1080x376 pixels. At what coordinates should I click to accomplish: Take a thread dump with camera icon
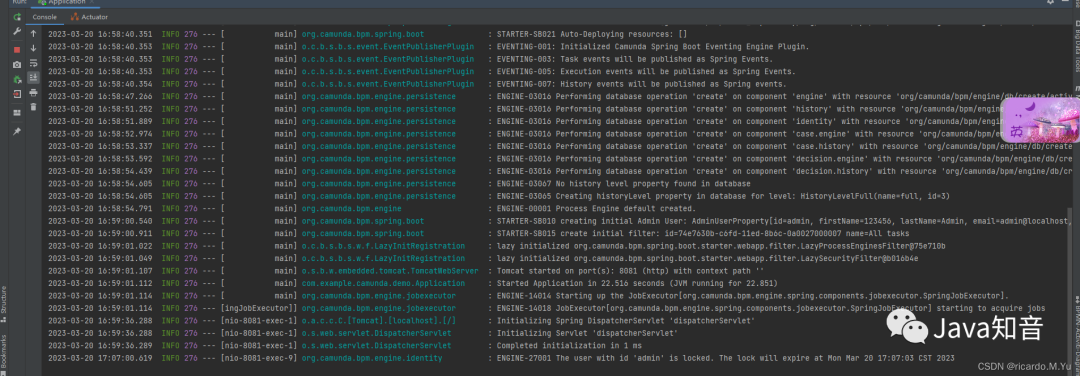coord(17,65)
